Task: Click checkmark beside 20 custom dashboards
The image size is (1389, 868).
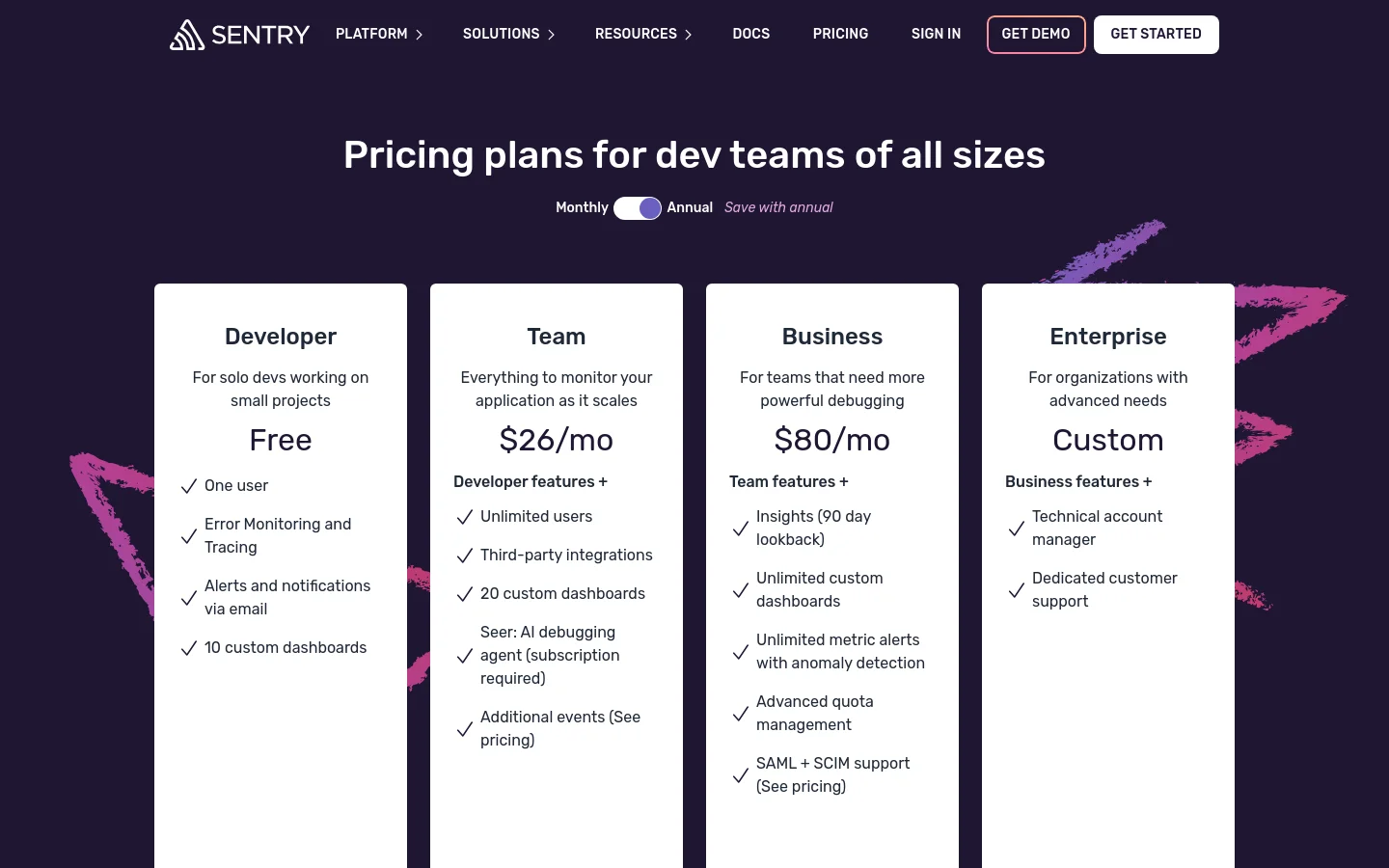Action: pyautogui.click(x=465, y=594)
